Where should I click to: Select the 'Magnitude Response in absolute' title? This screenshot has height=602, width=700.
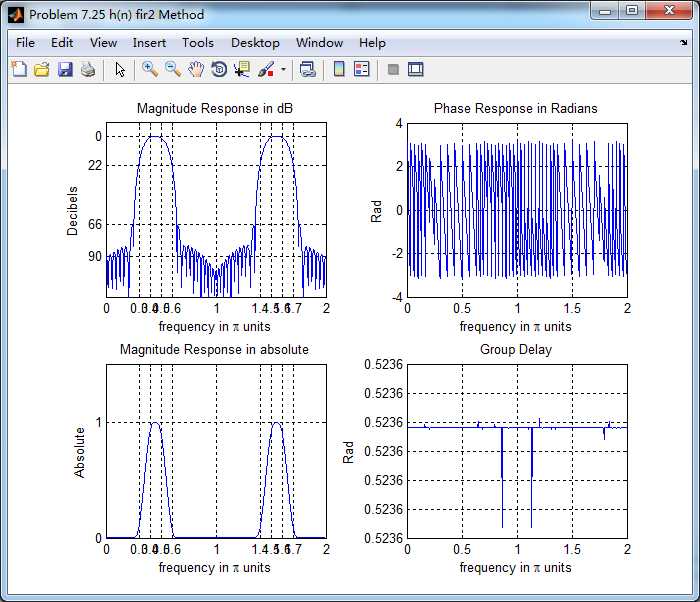[x=214, y=349]
